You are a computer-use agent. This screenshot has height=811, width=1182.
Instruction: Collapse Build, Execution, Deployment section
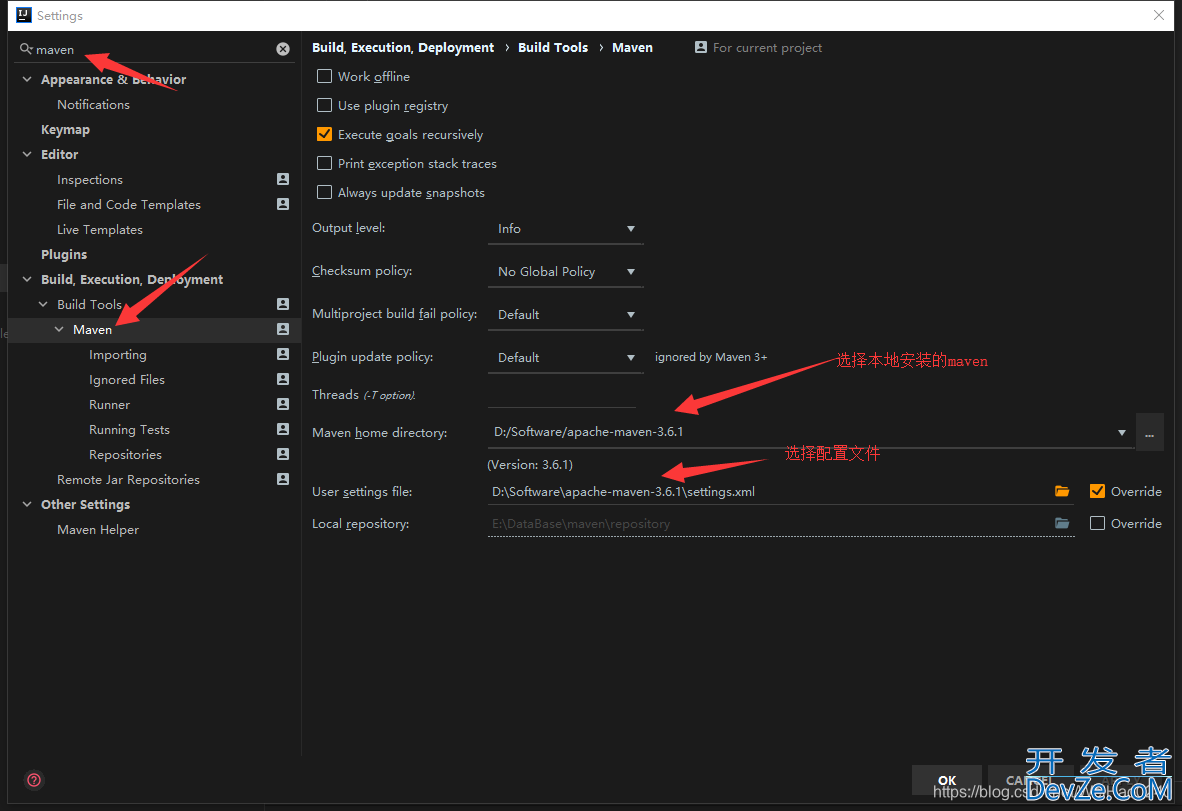point(27,280)
